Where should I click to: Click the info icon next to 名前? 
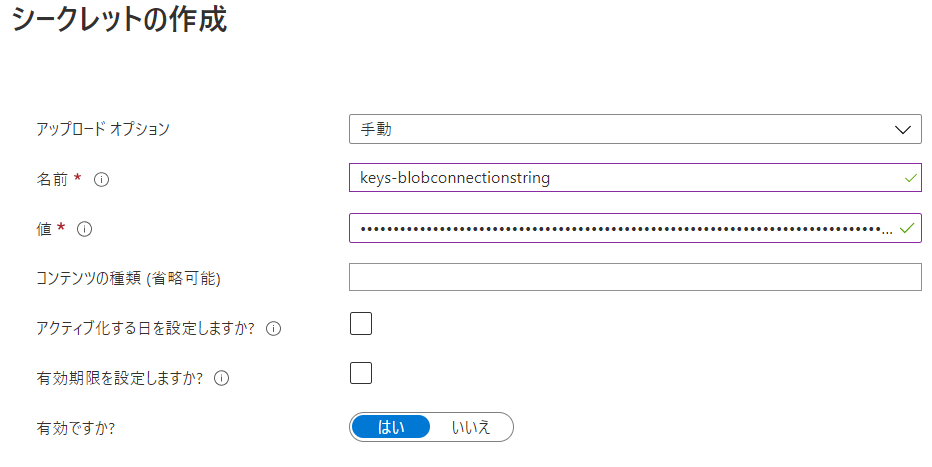[x=100, y=180]
